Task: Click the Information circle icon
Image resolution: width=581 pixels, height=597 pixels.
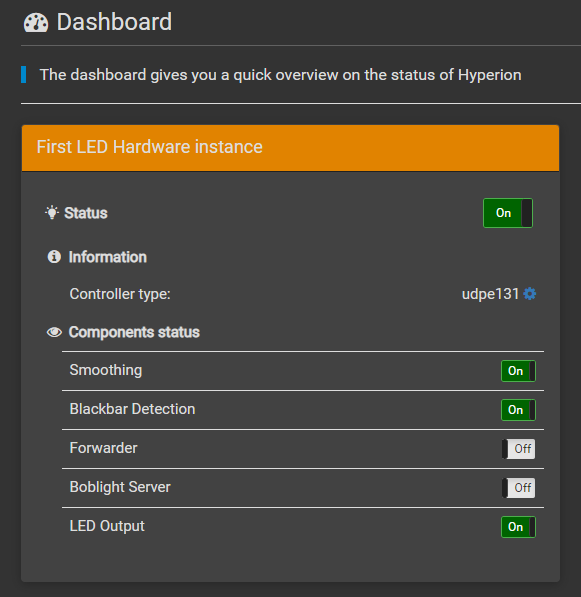Action: [x=54, y=257]
